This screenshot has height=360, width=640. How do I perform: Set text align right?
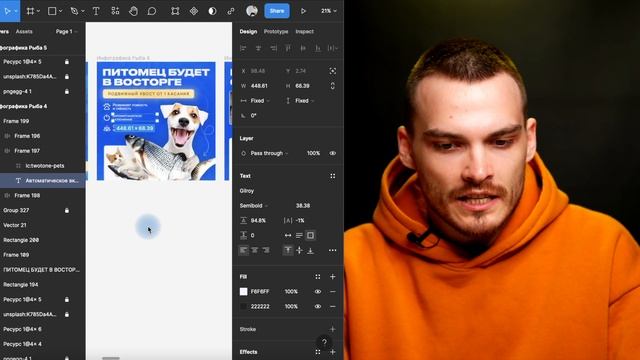click(x=266, y=250)
